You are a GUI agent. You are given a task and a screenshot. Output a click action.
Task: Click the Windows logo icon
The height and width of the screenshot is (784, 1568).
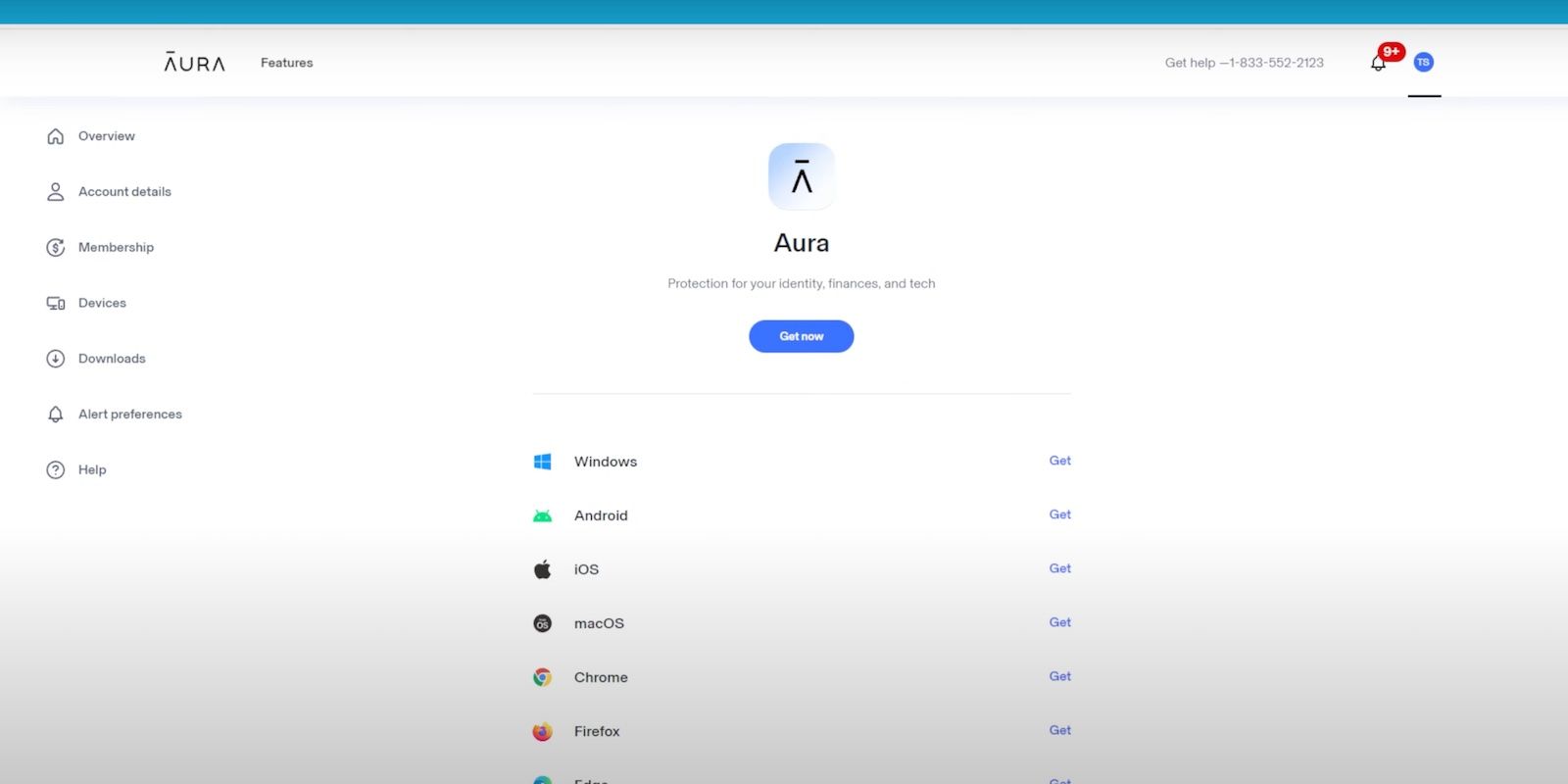click(x=542, y=462)
